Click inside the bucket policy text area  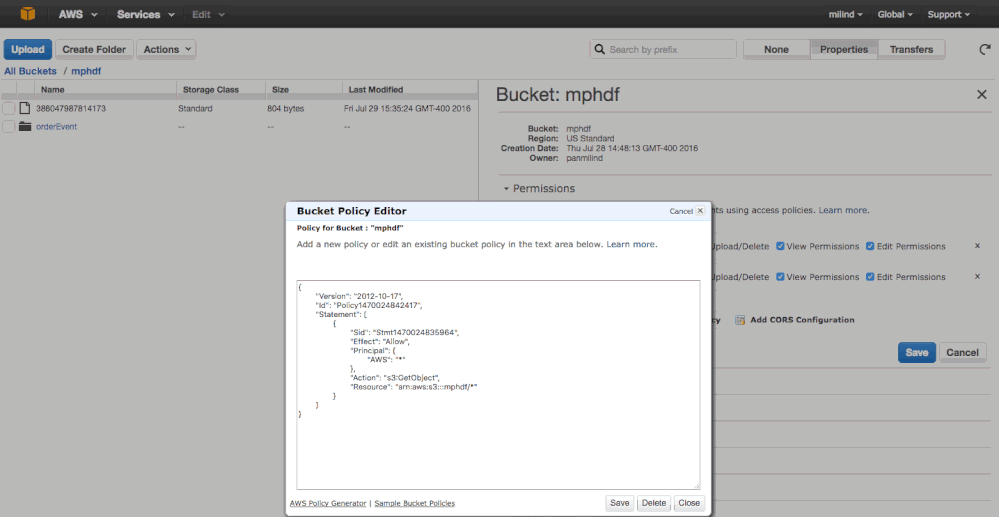point(498,384)
